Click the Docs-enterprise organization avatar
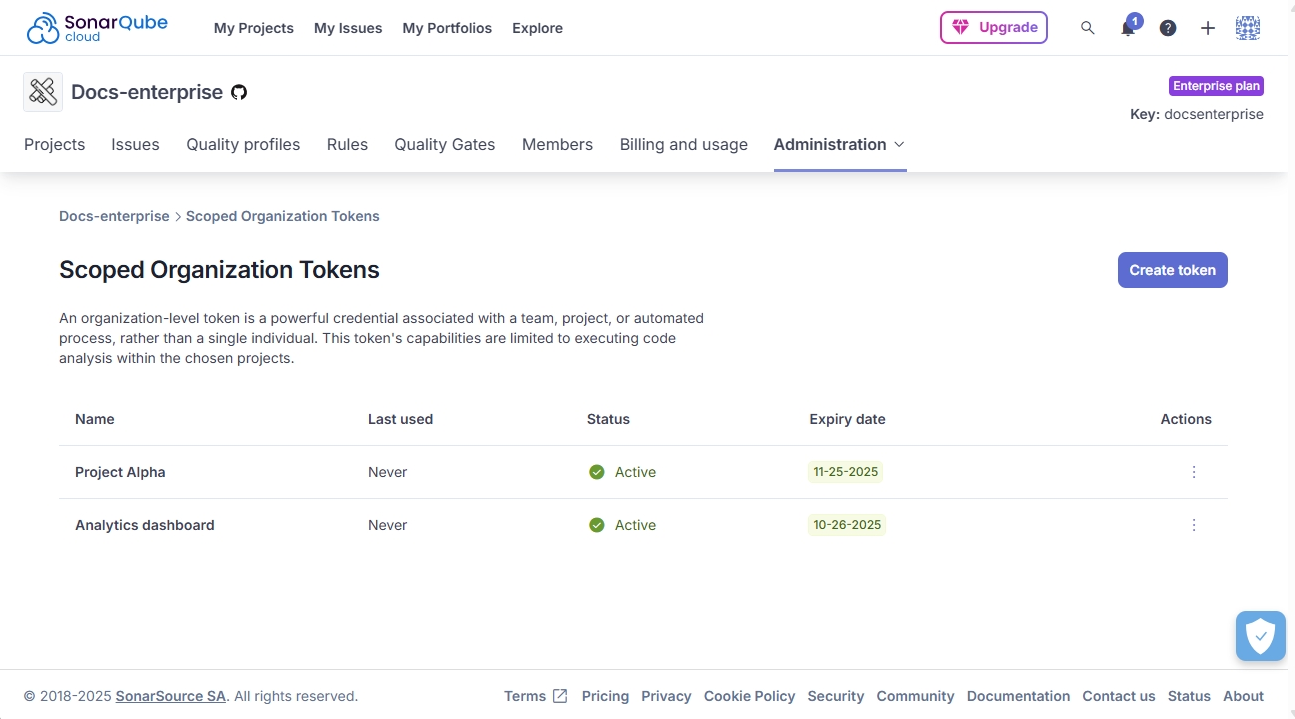 (43, 92)
